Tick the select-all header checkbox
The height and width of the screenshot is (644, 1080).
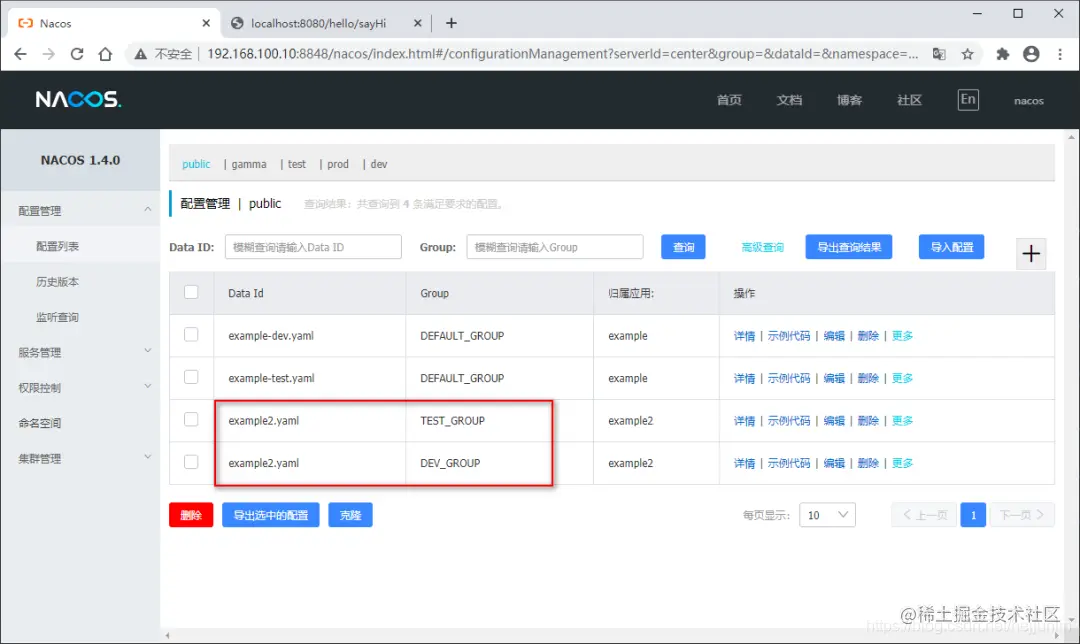[x=191, y=292]
